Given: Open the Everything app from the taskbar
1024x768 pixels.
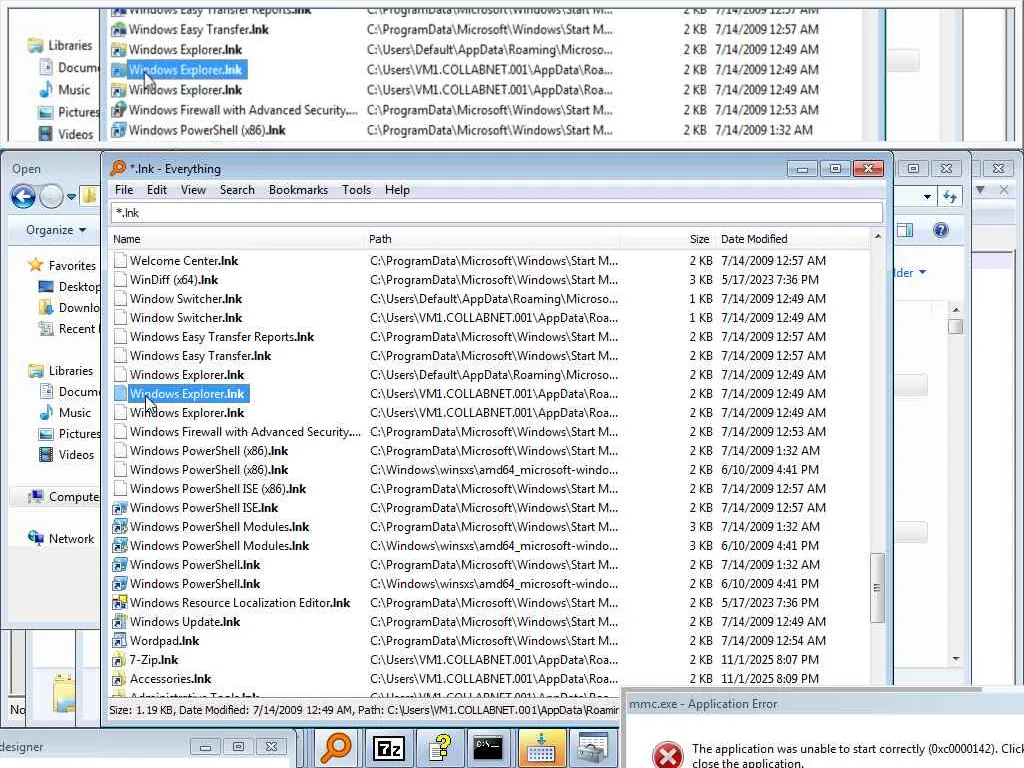Looking at the screenshot, I should coord(336,748).
